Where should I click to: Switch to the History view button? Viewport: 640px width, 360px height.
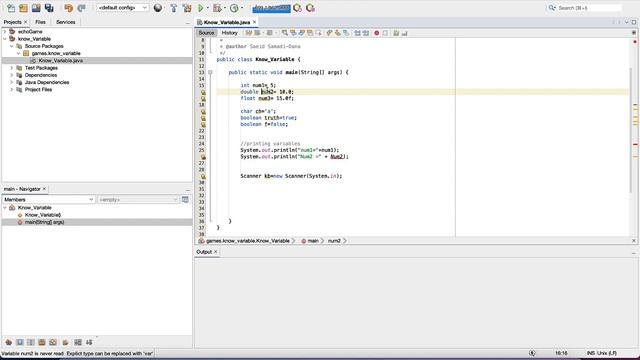coord(229,33)
